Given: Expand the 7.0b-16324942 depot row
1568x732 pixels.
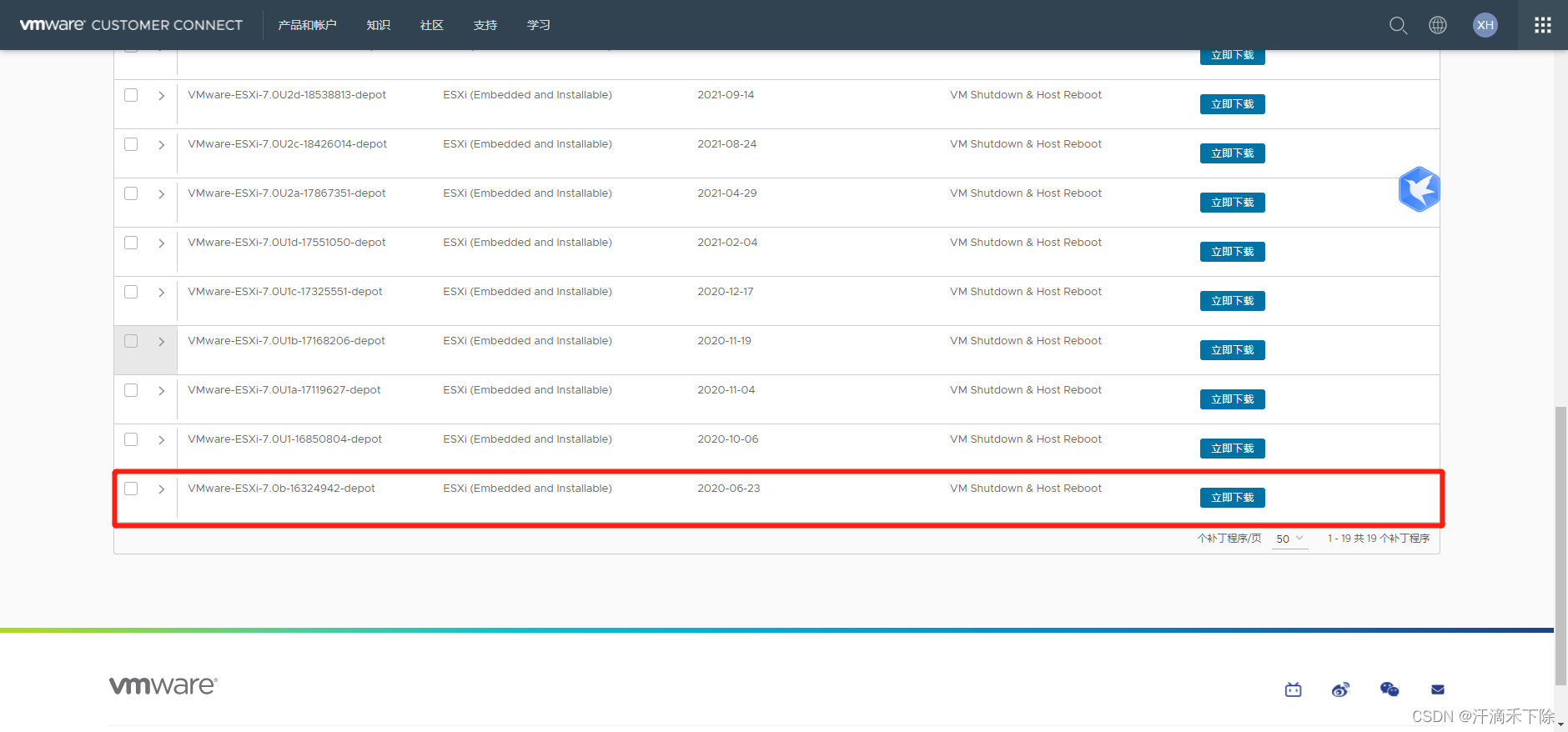Looking at the screenshot, I should (x=161, y=489).
